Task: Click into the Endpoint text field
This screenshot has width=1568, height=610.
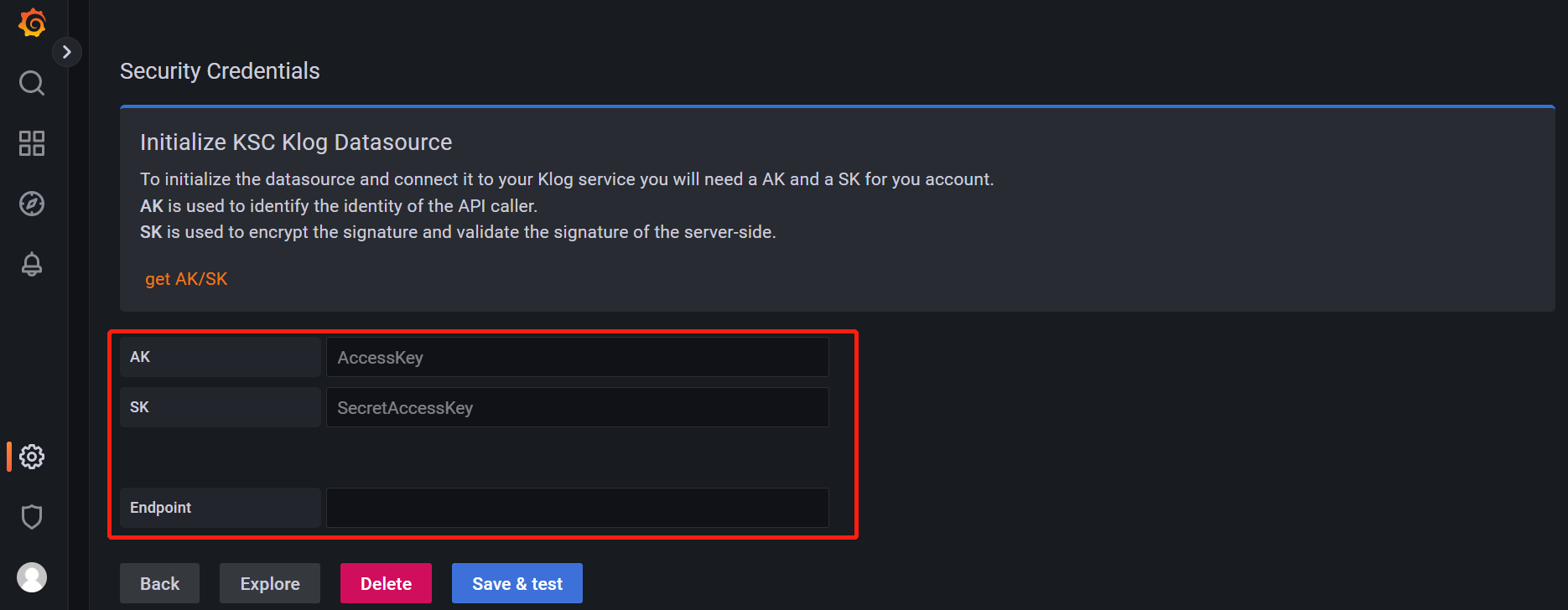Action: (577, 508)
